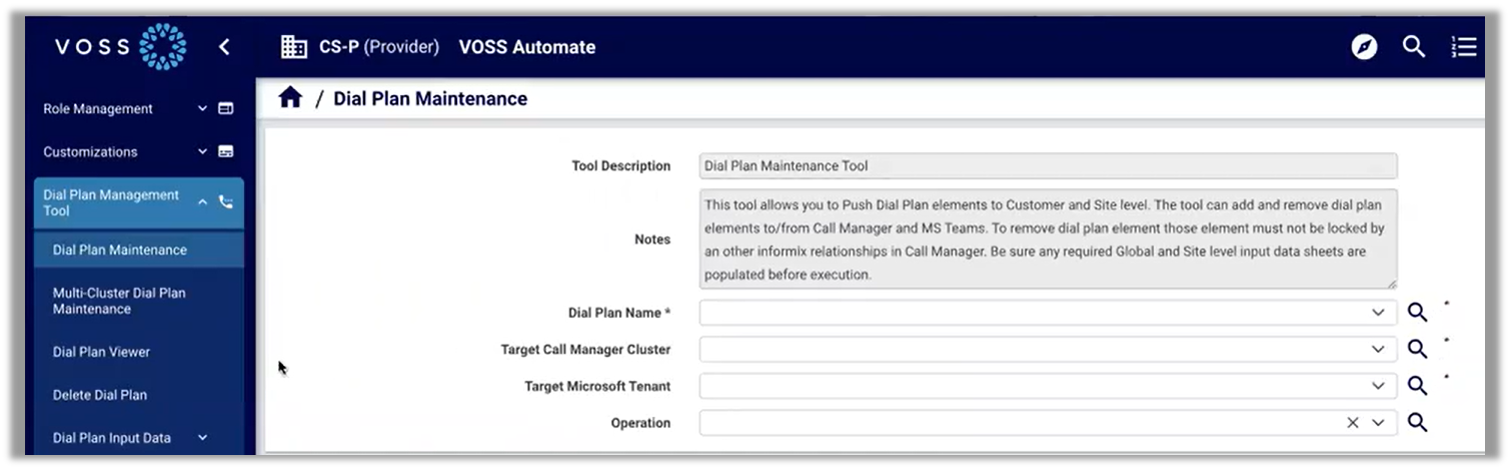The width and height of the screenshot is (1510, 470).
Task: Click Dial Plan Management Tool phone icon
Action: (226, 202)
